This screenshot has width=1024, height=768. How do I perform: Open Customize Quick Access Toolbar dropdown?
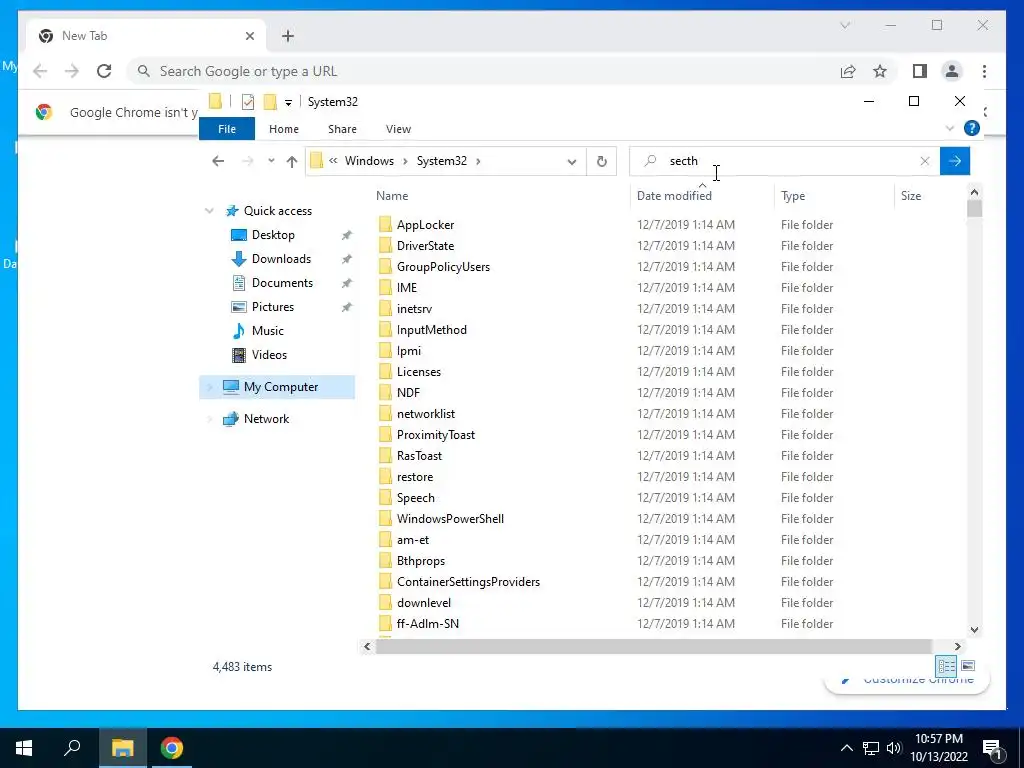288,103
